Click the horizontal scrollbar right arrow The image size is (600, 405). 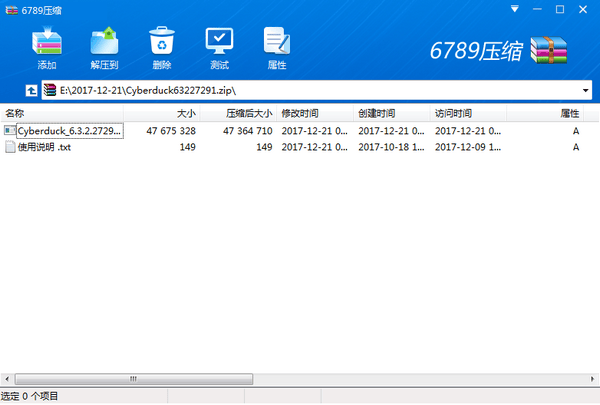[x=593, y=381]
